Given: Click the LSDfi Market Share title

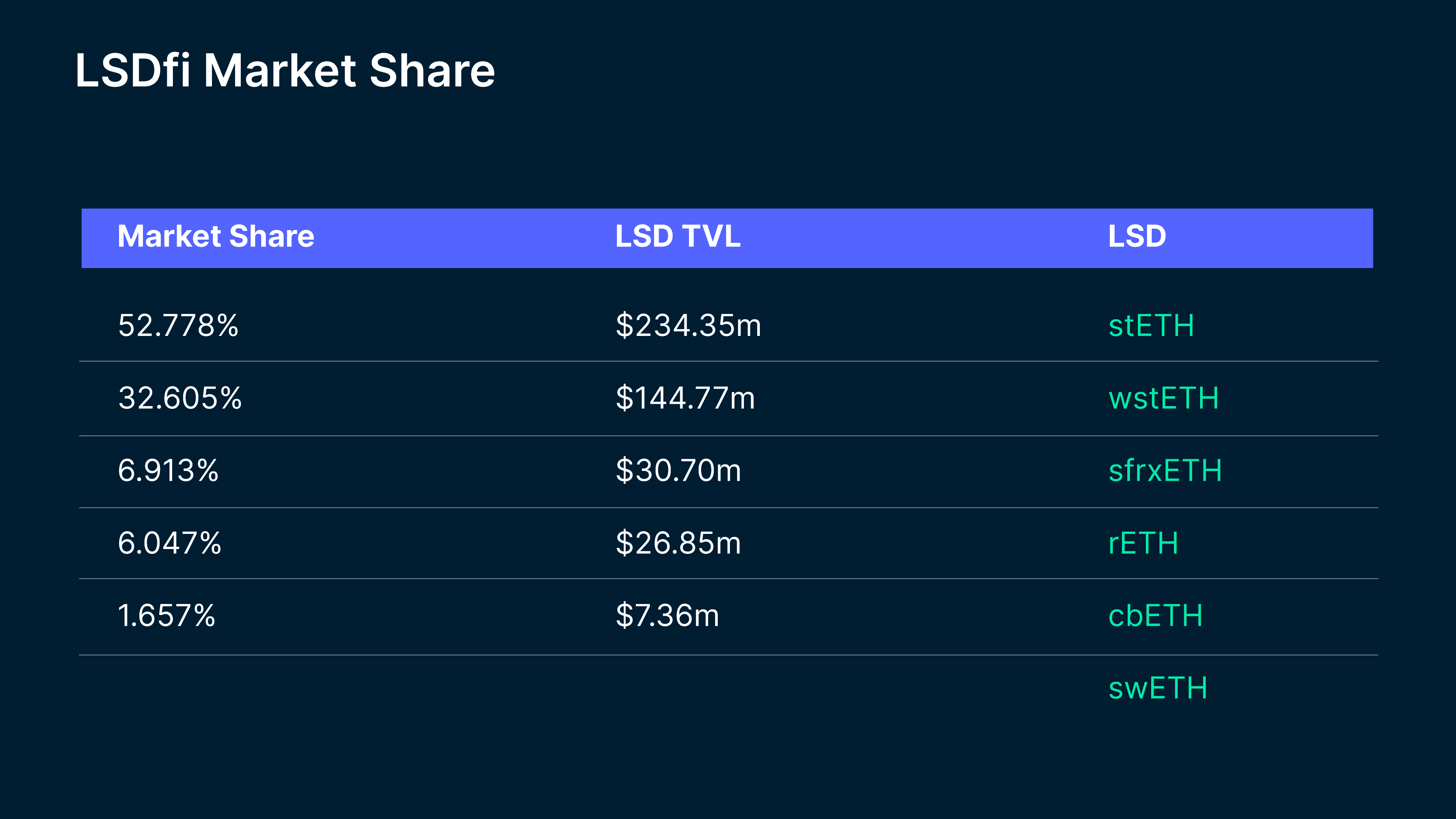Looking at the screenshot, I should 285,71.
